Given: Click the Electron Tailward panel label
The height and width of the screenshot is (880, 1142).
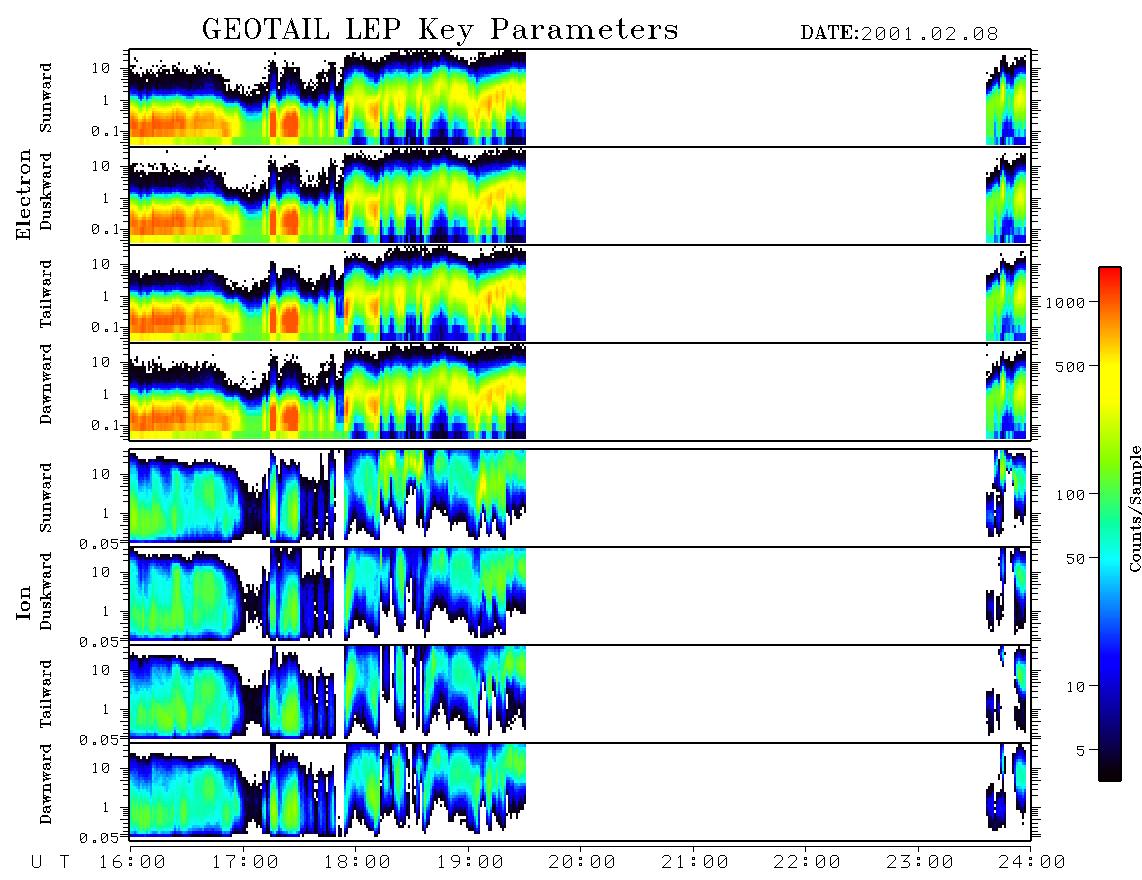Looking at the screenshot, I should click(46, 294).
